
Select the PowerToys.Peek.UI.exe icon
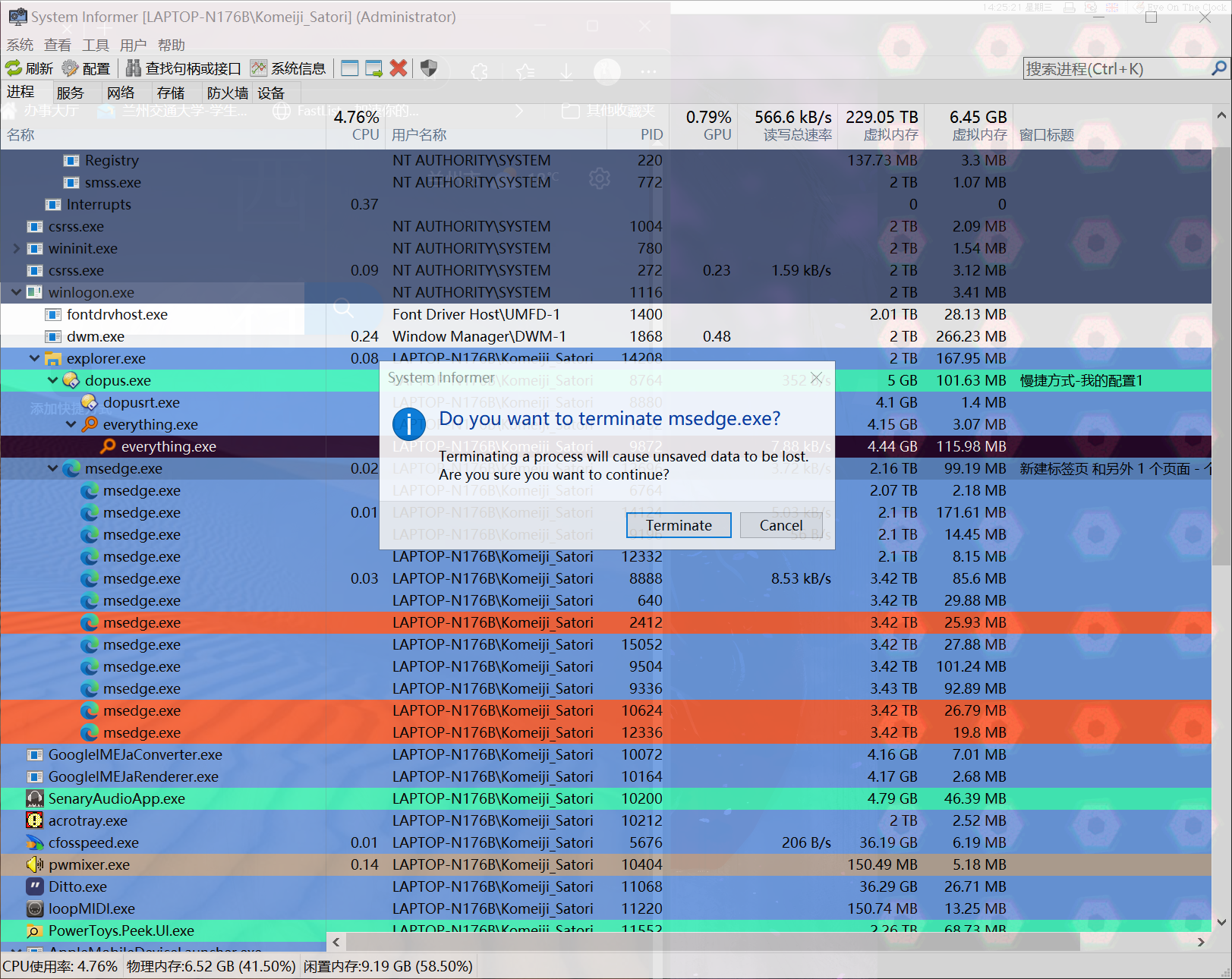(35, 930)
